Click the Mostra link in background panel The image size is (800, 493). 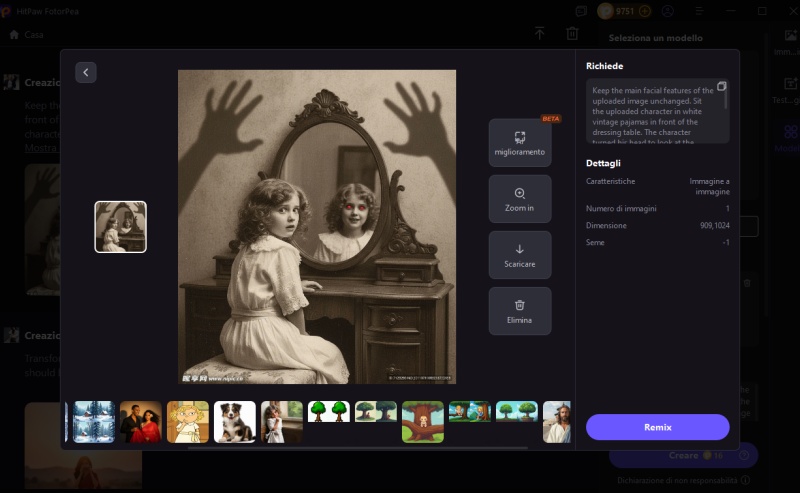tap(41, 148)
